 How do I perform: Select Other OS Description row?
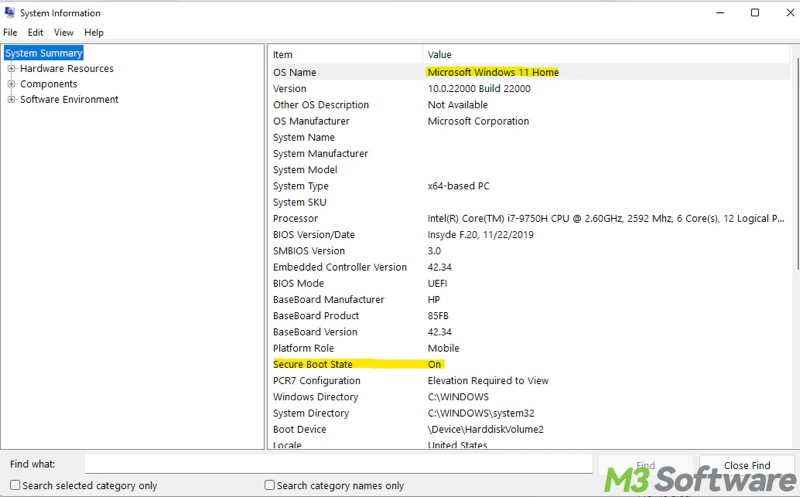click(529, 105)
